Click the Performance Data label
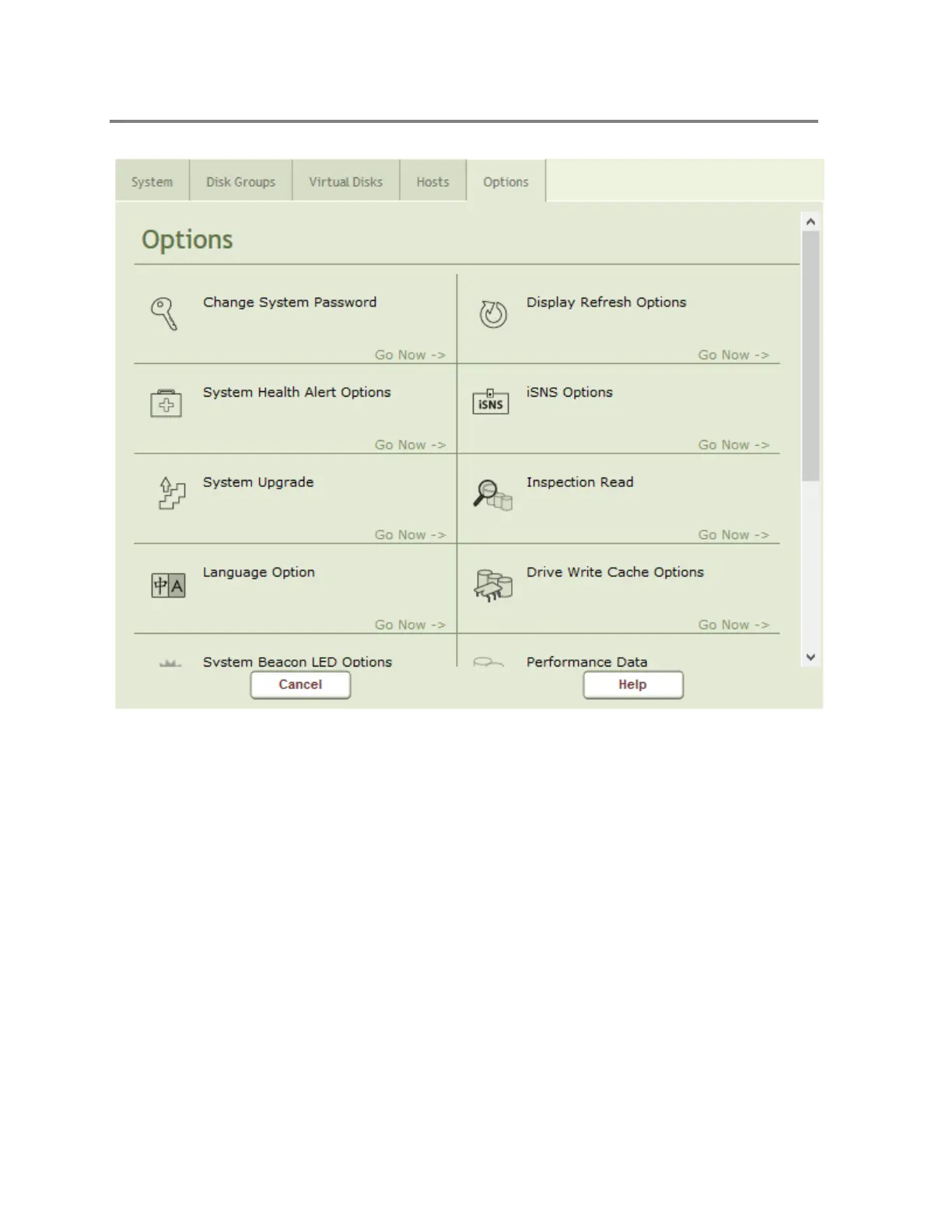 click(587, 661)
